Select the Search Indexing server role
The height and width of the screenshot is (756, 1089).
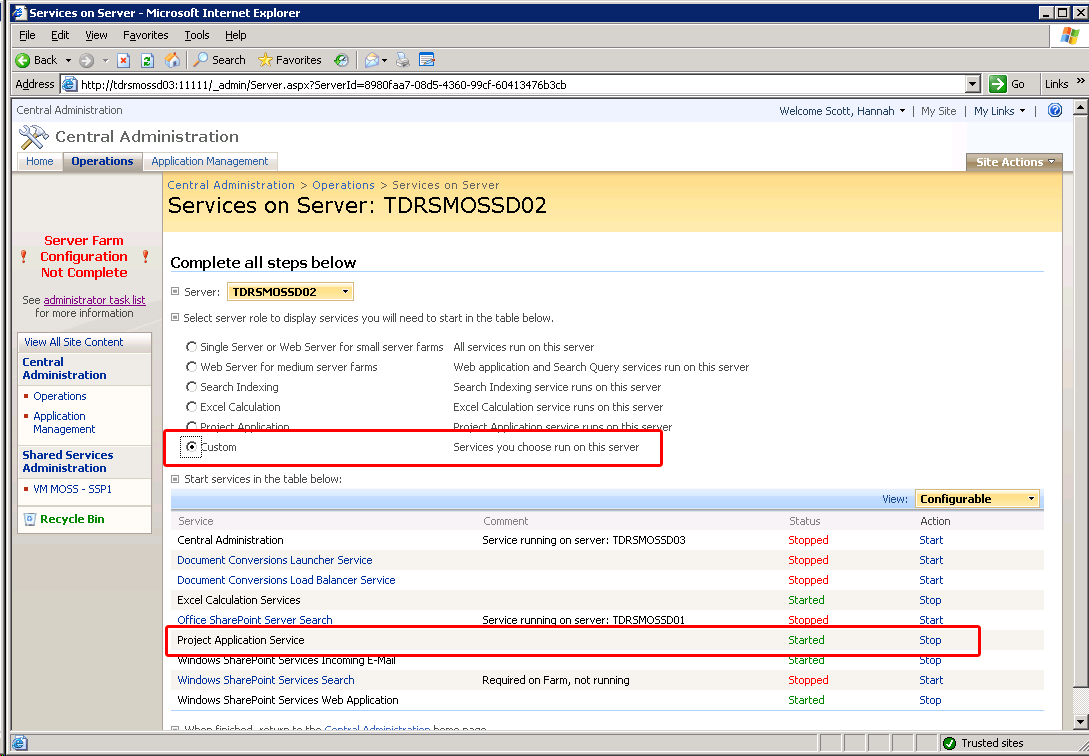click(x=191, y=387)
